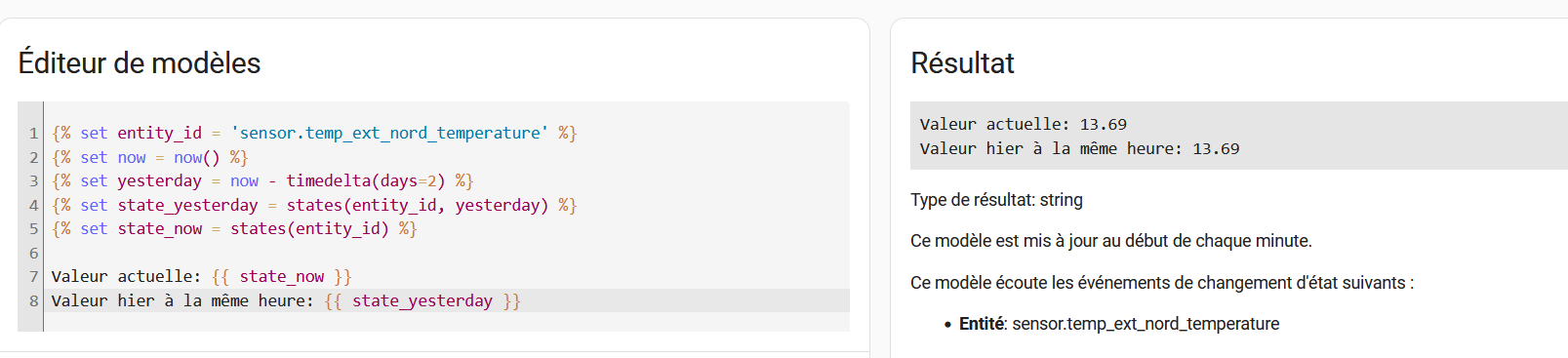1568x358 pixels.
Task: Click the {{ state_yesterday }} output expression
Action: [422, 300]
